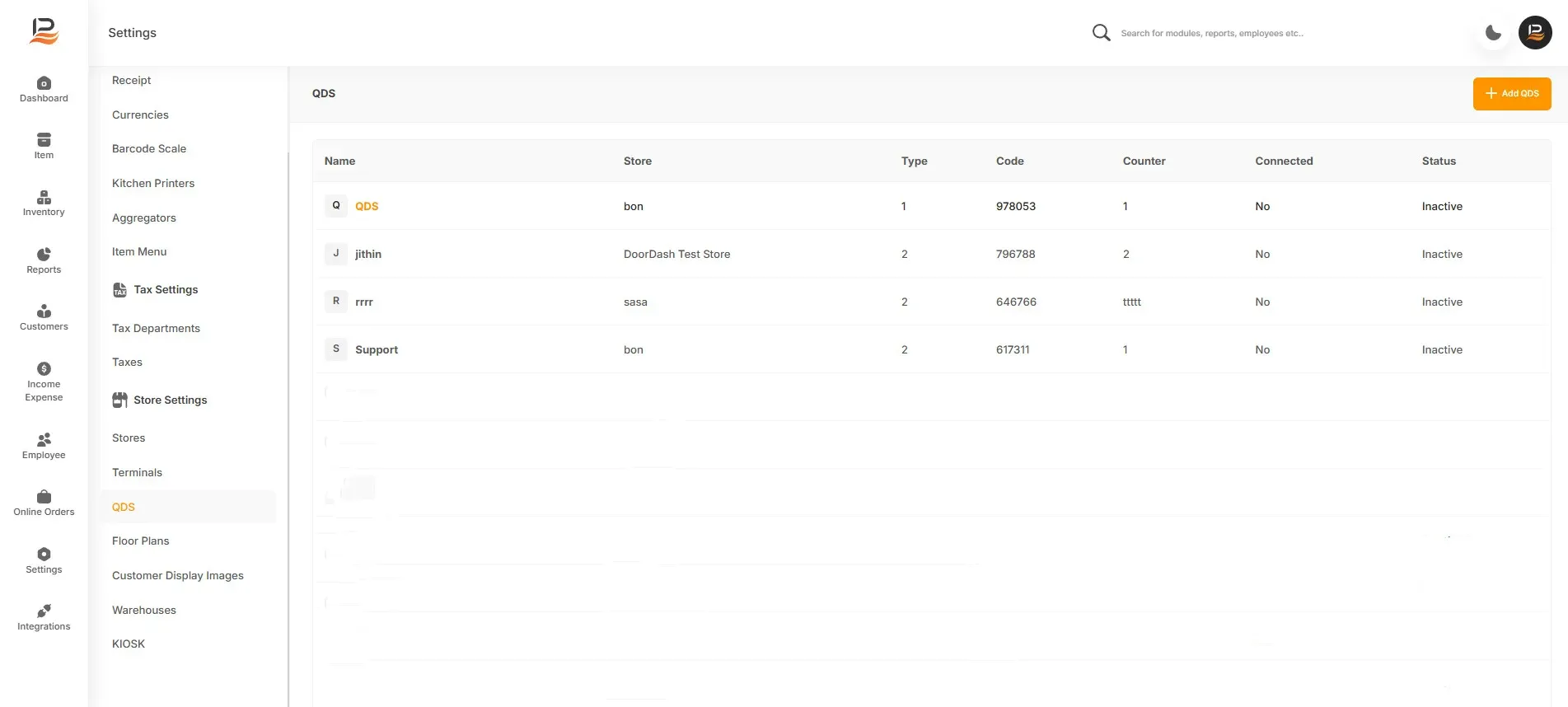Click the Code column header
1568x707 pixels.
[1010, 162]
